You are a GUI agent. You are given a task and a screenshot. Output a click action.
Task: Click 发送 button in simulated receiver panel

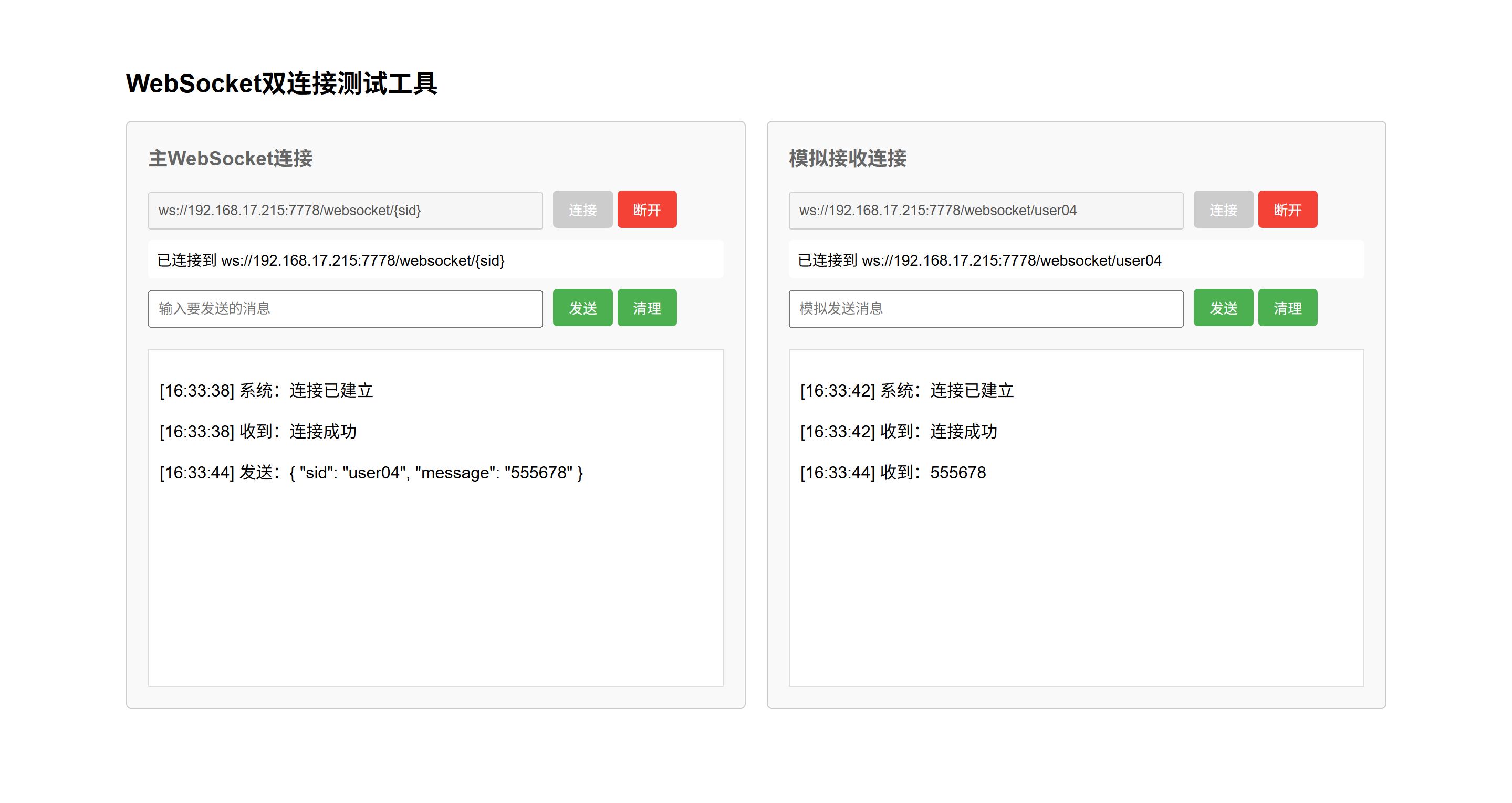click(1223, 308)
